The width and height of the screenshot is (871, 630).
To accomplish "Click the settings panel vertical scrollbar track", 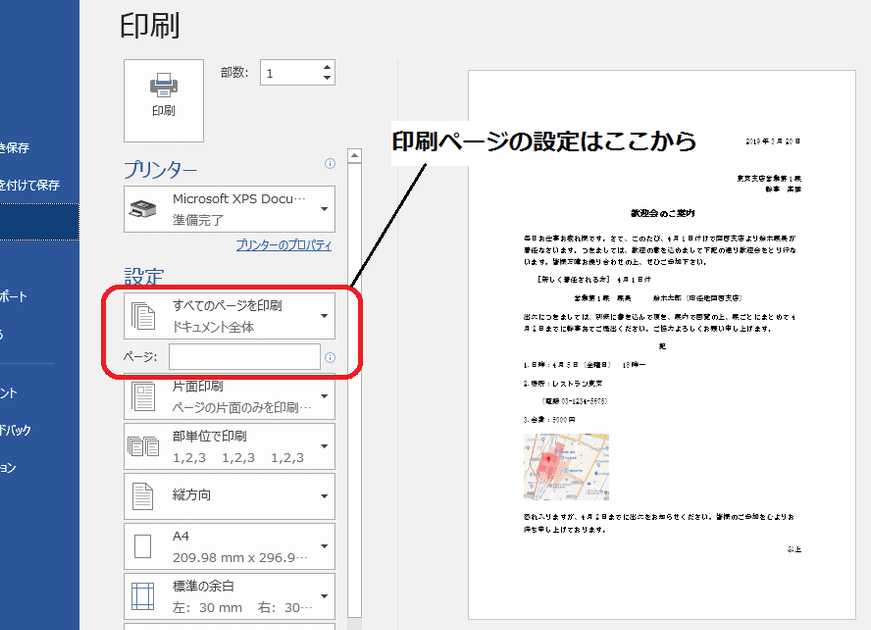I will [x=354, y=389].
